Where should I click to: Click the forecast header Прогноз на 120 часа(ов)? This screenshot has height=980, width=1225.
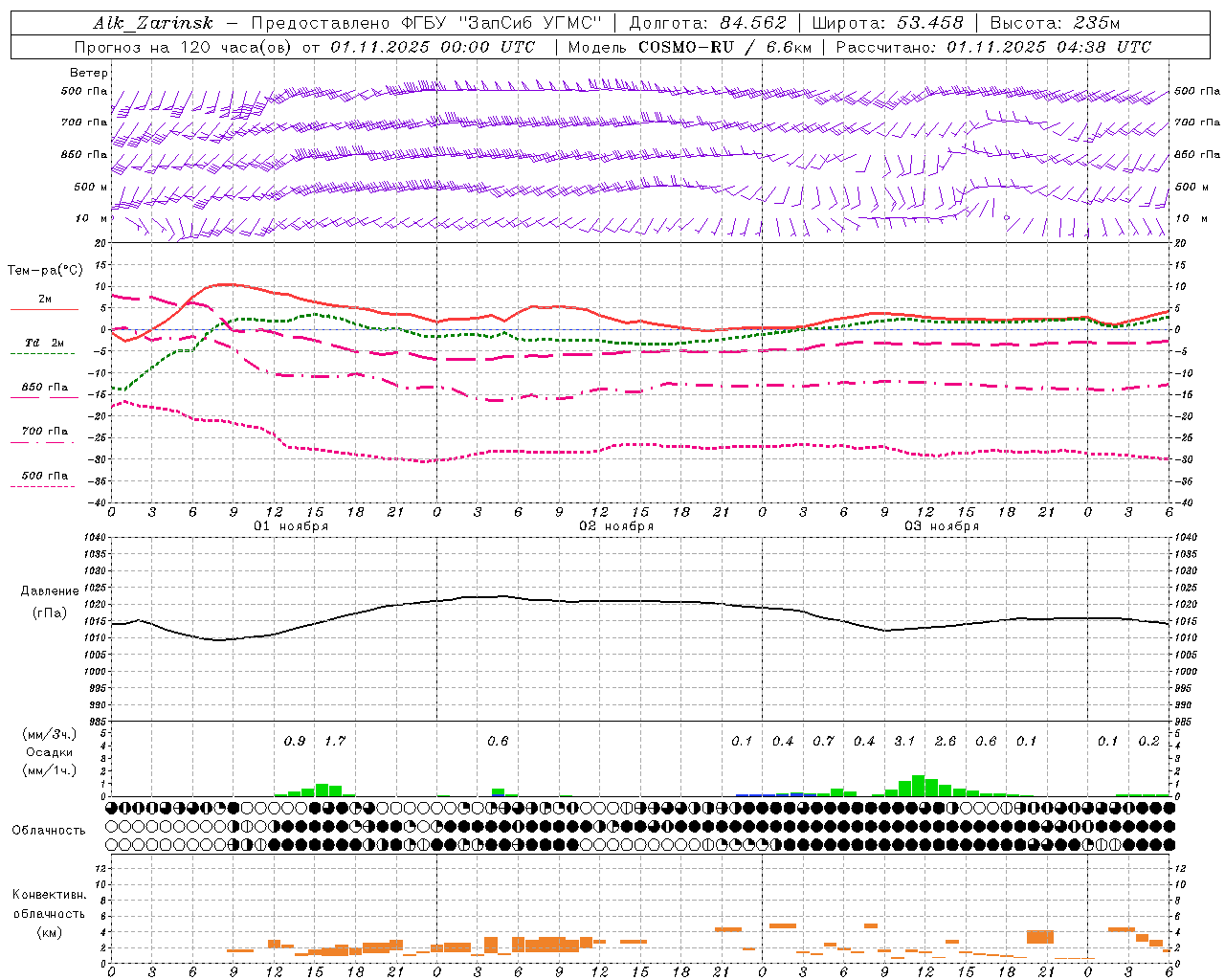185,47
